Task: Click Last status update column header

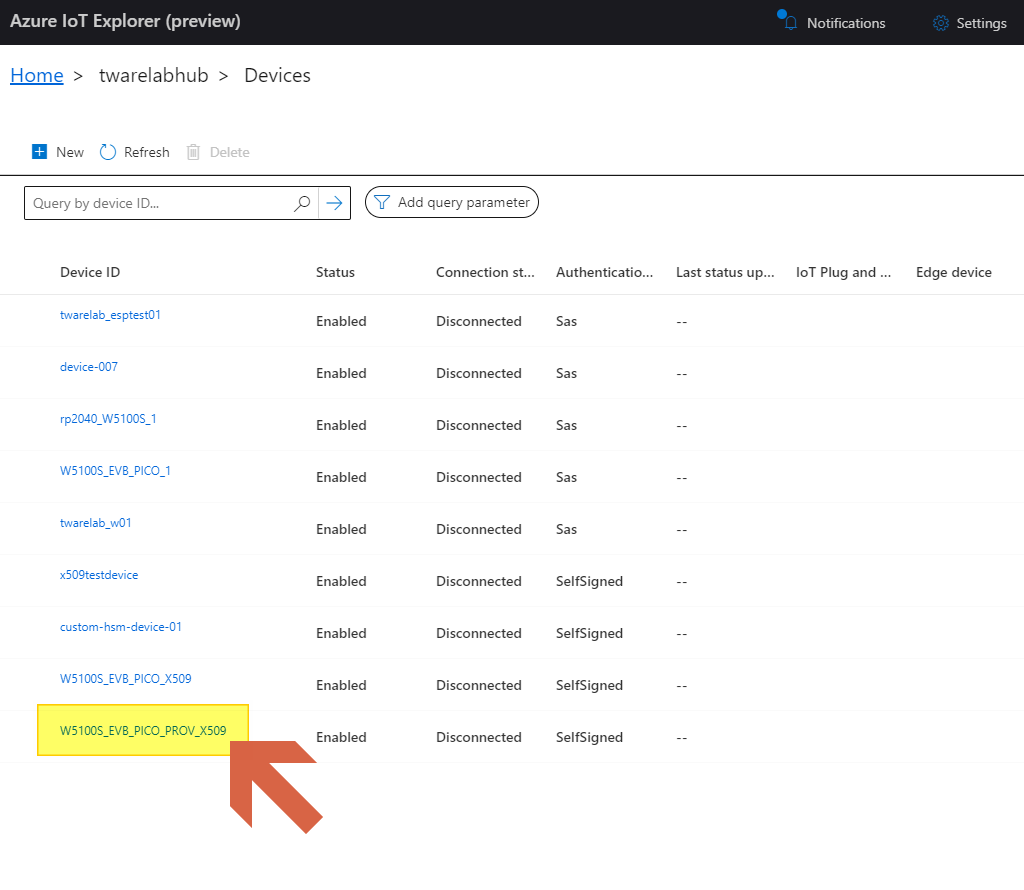Action: [x=725, y=272]
